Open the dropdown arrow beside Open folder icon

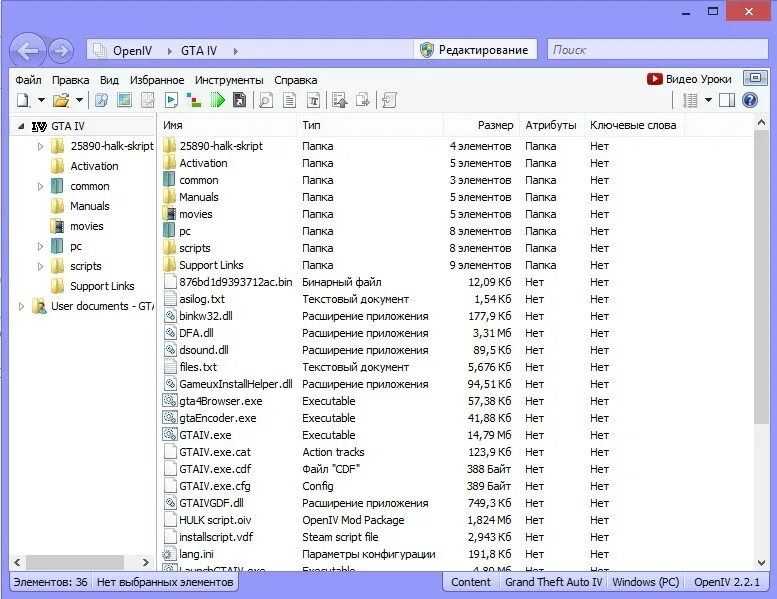(x=79, y=101)
